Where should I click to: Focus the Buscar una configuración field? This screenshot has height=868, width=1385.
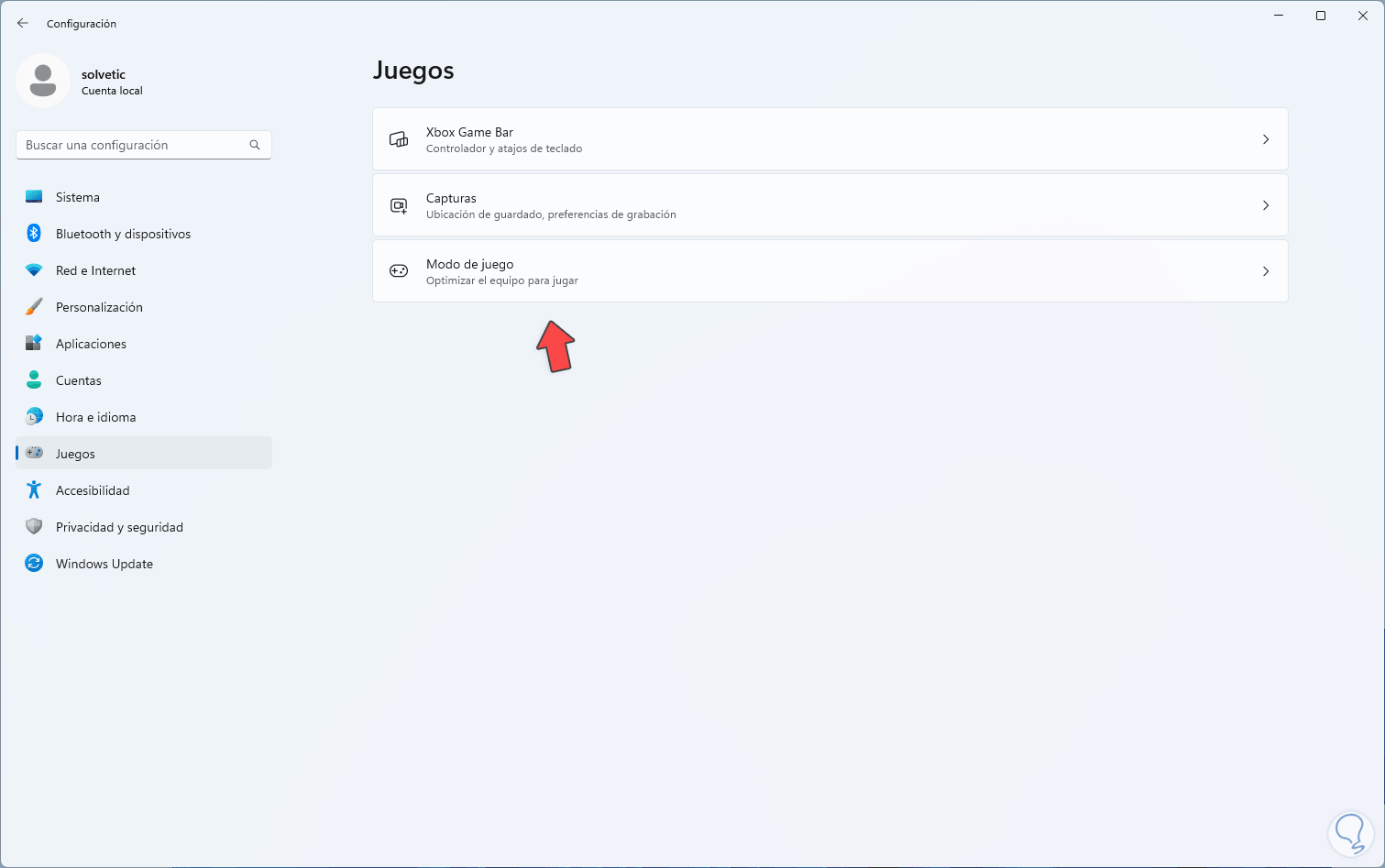[x=135, y=145]
